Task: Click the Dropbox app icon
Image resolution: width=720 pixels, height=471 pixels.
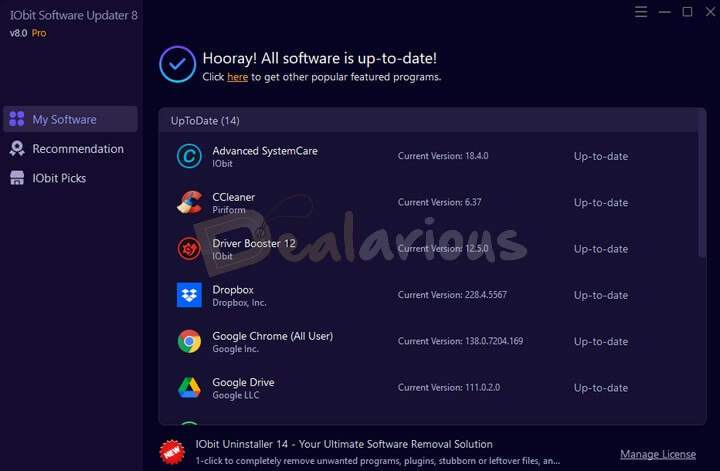Action: click(189, 295)
